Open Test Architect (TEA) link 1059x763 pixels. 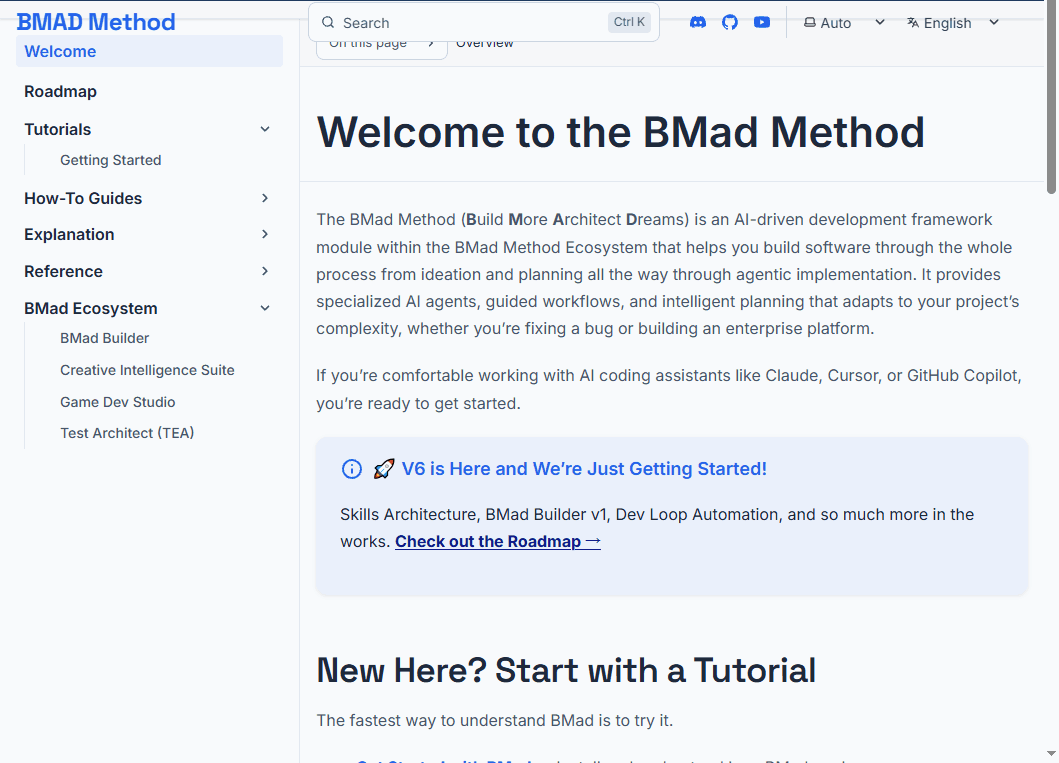point(127,433)
